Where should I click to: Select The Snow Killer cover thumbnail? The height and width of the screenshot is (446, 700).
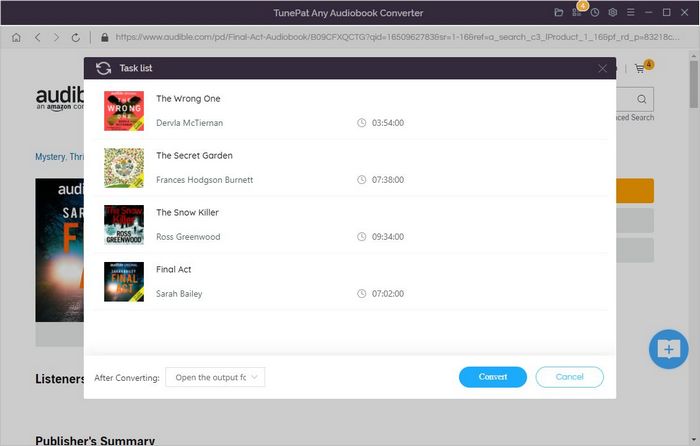click(124, 225)
